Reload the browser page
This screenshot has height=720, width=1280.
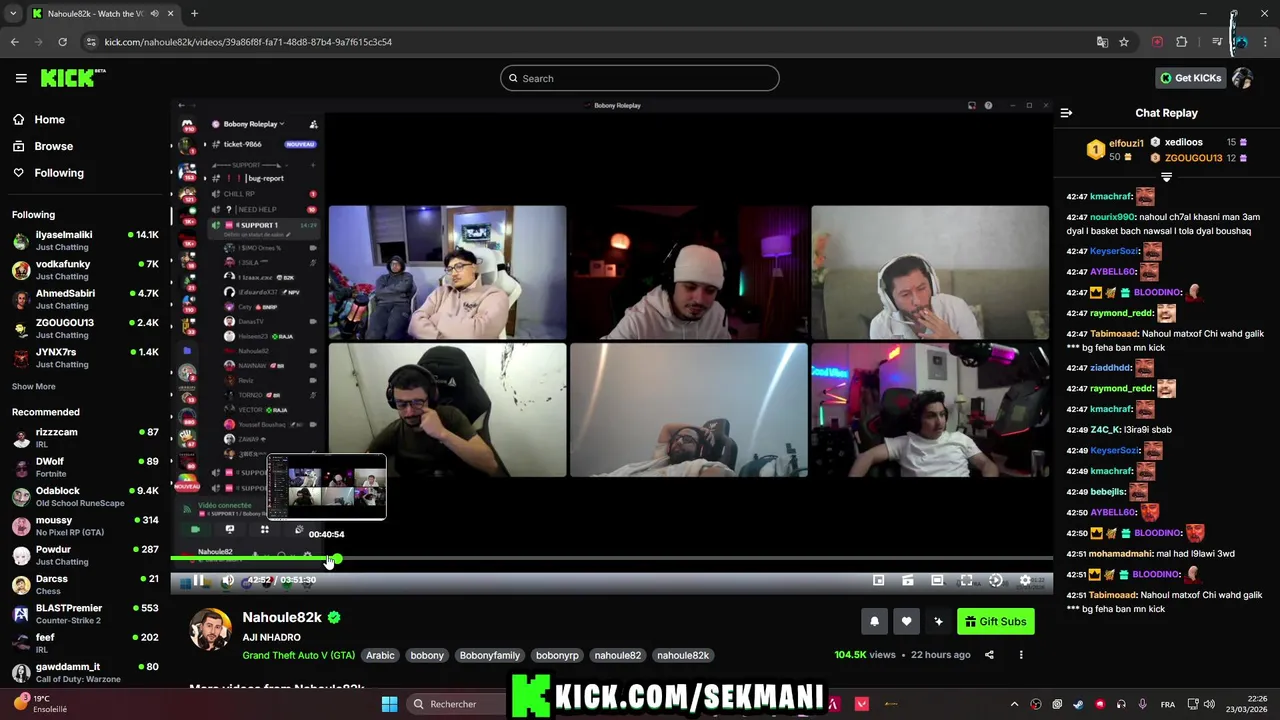(62, 42)
